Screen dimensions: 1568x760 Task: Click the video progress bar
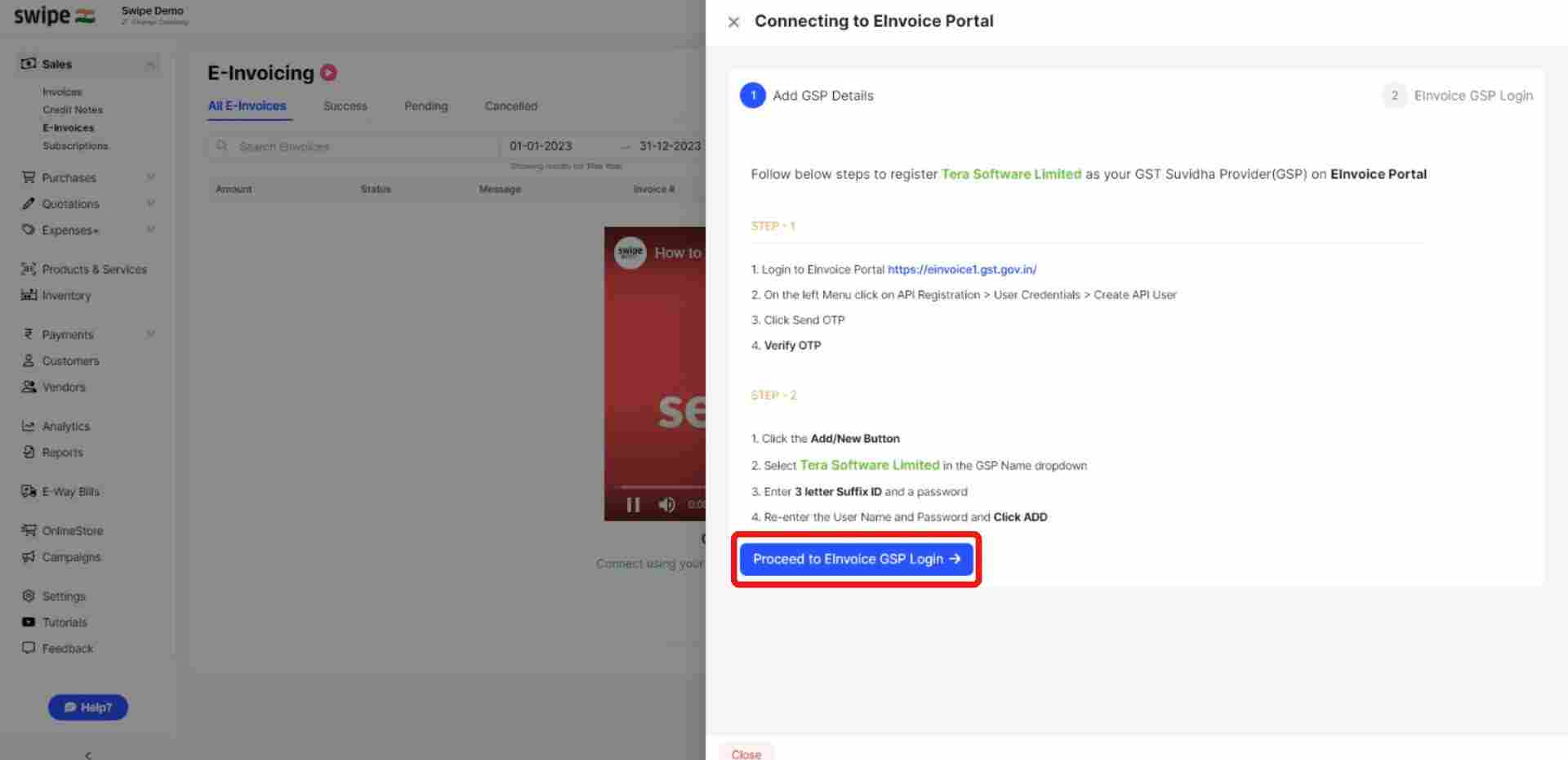[660, 487]
